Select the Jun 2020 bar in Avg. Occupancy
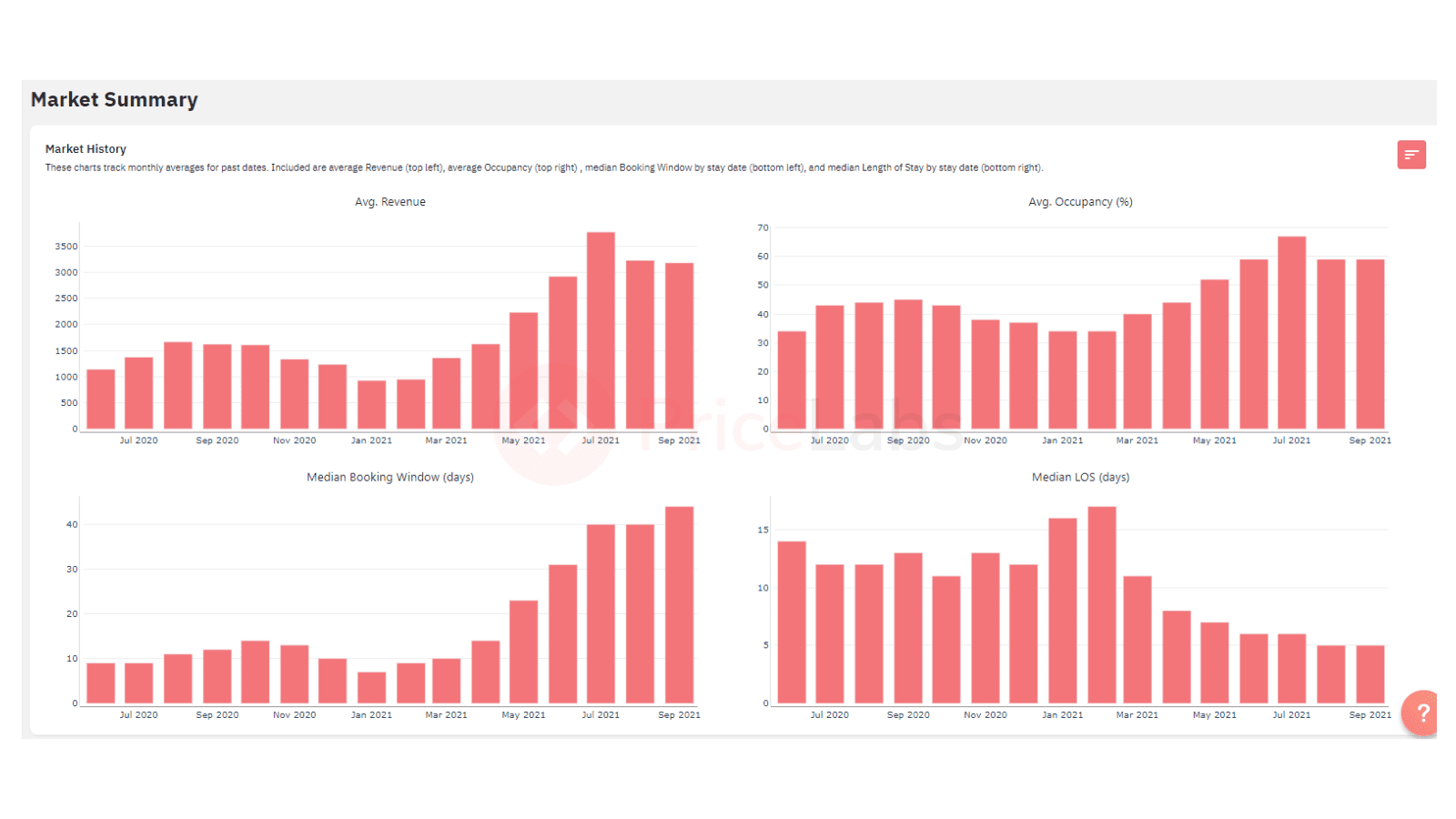1456x819 pixels. (x=792, y=380)
